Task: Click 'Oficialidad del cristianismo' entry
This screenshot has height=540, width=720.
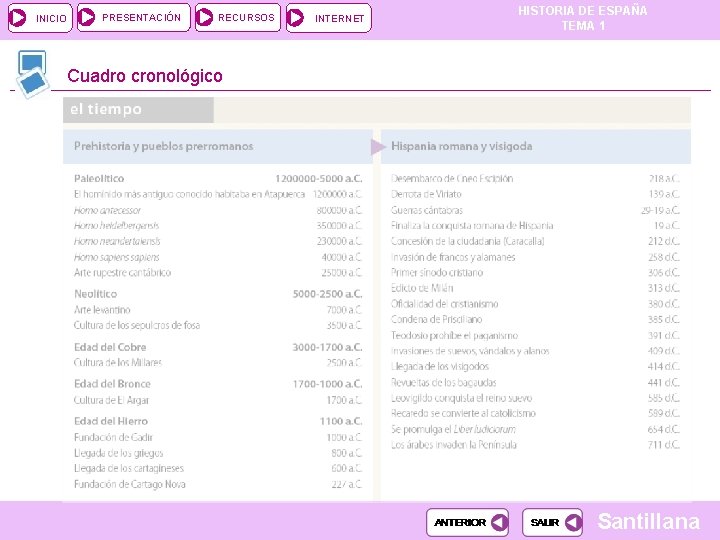Action: pyautogui.click(x=444, y=304)
